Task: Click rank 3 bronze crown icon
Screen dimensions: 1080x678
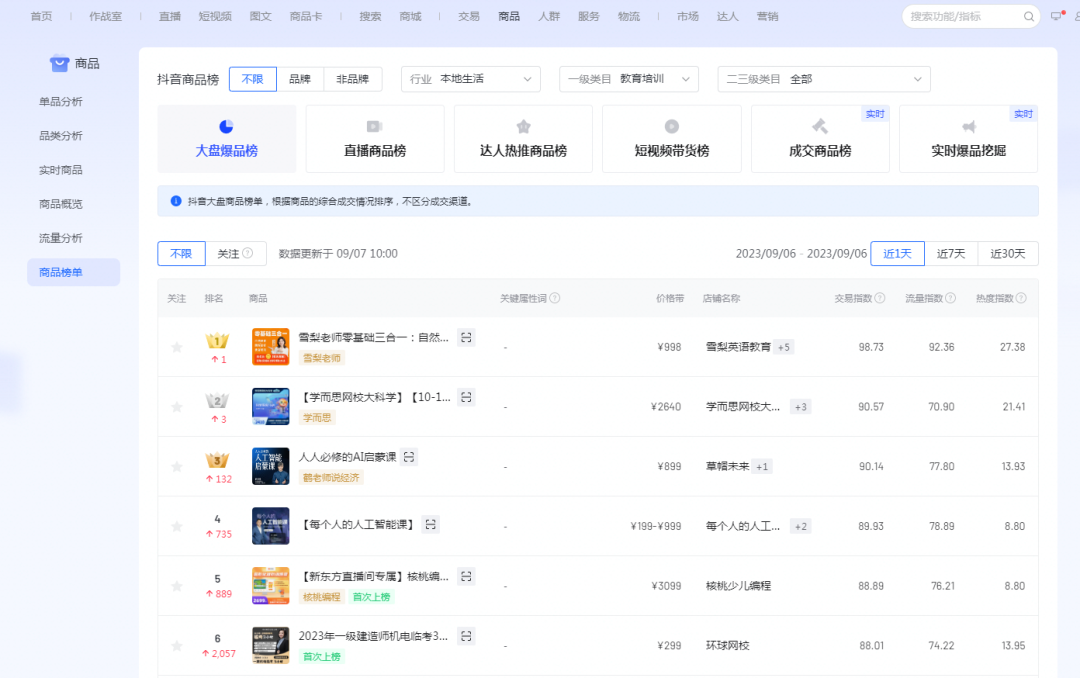Action: 218,460
